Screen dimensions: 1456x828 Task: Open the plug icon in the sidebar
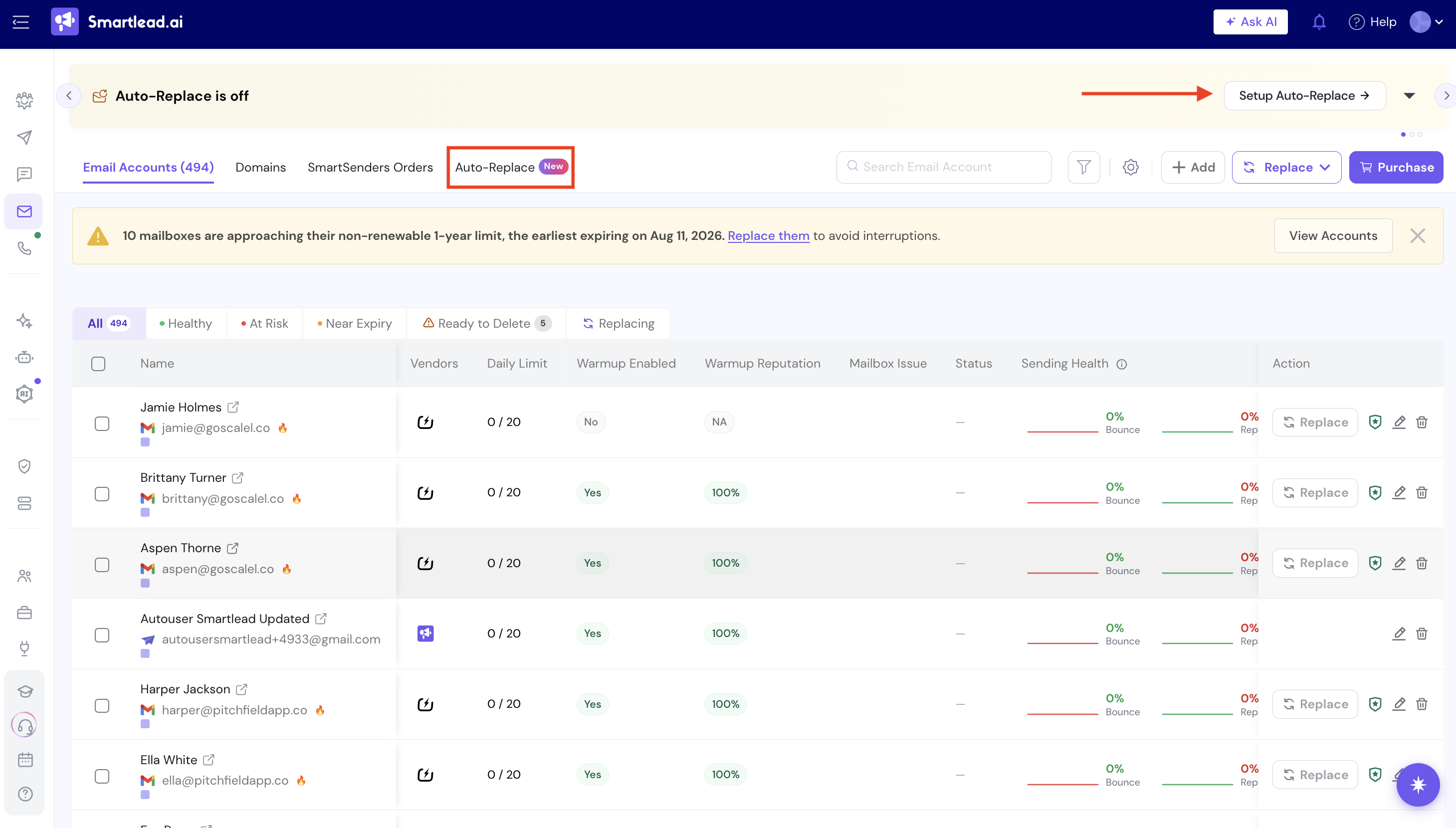(24, 648)
